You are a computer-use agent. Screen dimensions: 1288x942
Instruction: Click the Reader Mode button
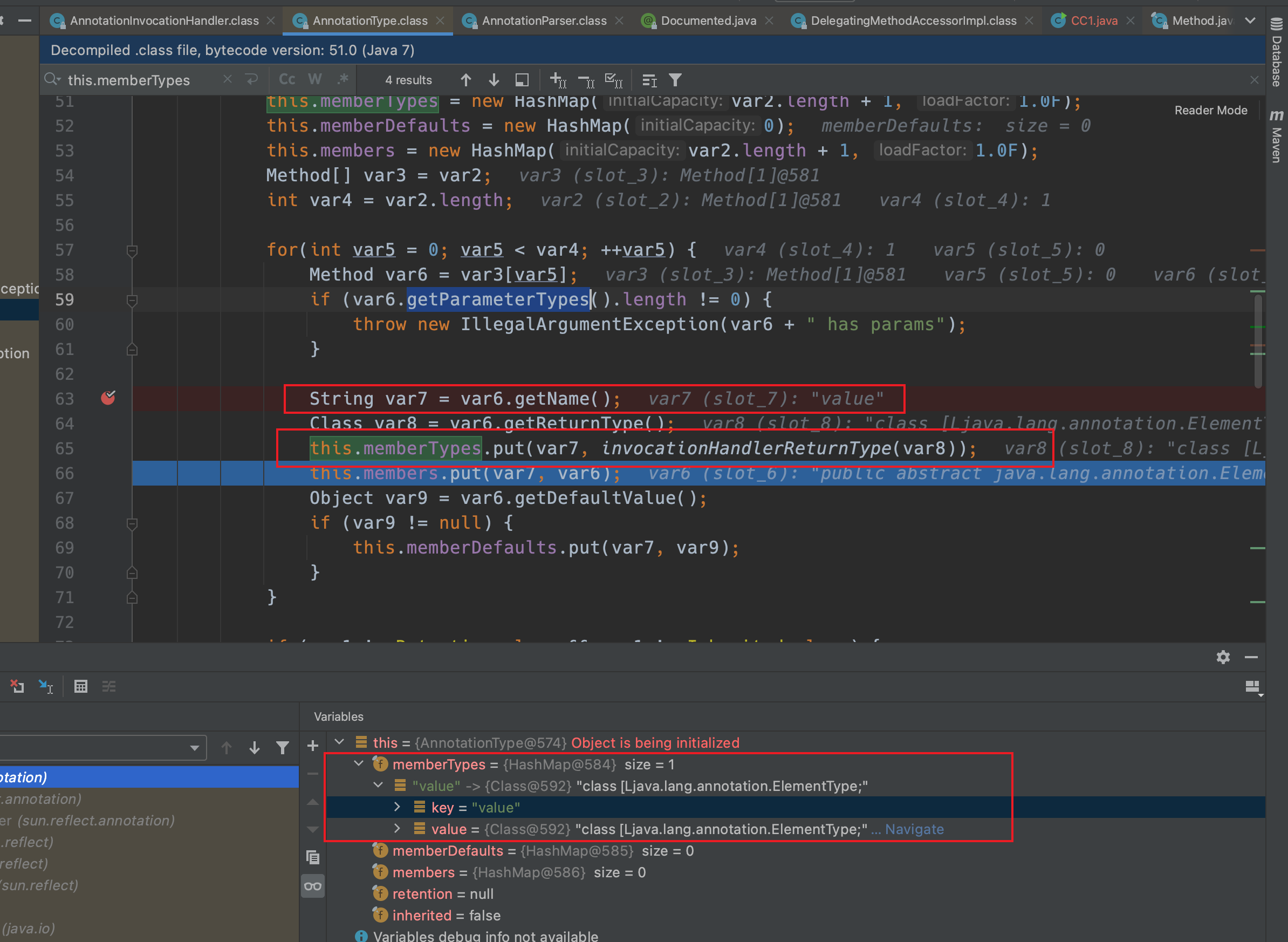coord(1210,111)
